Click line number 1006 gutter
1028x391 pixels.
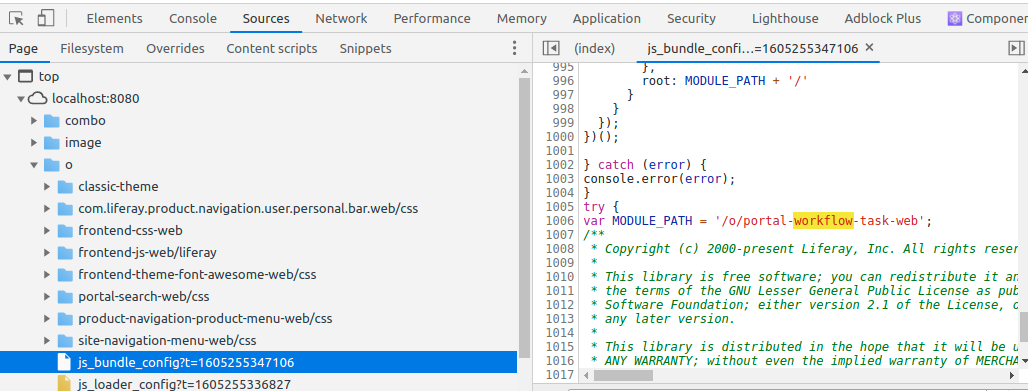pyautogui.click(x=560, y=221)
